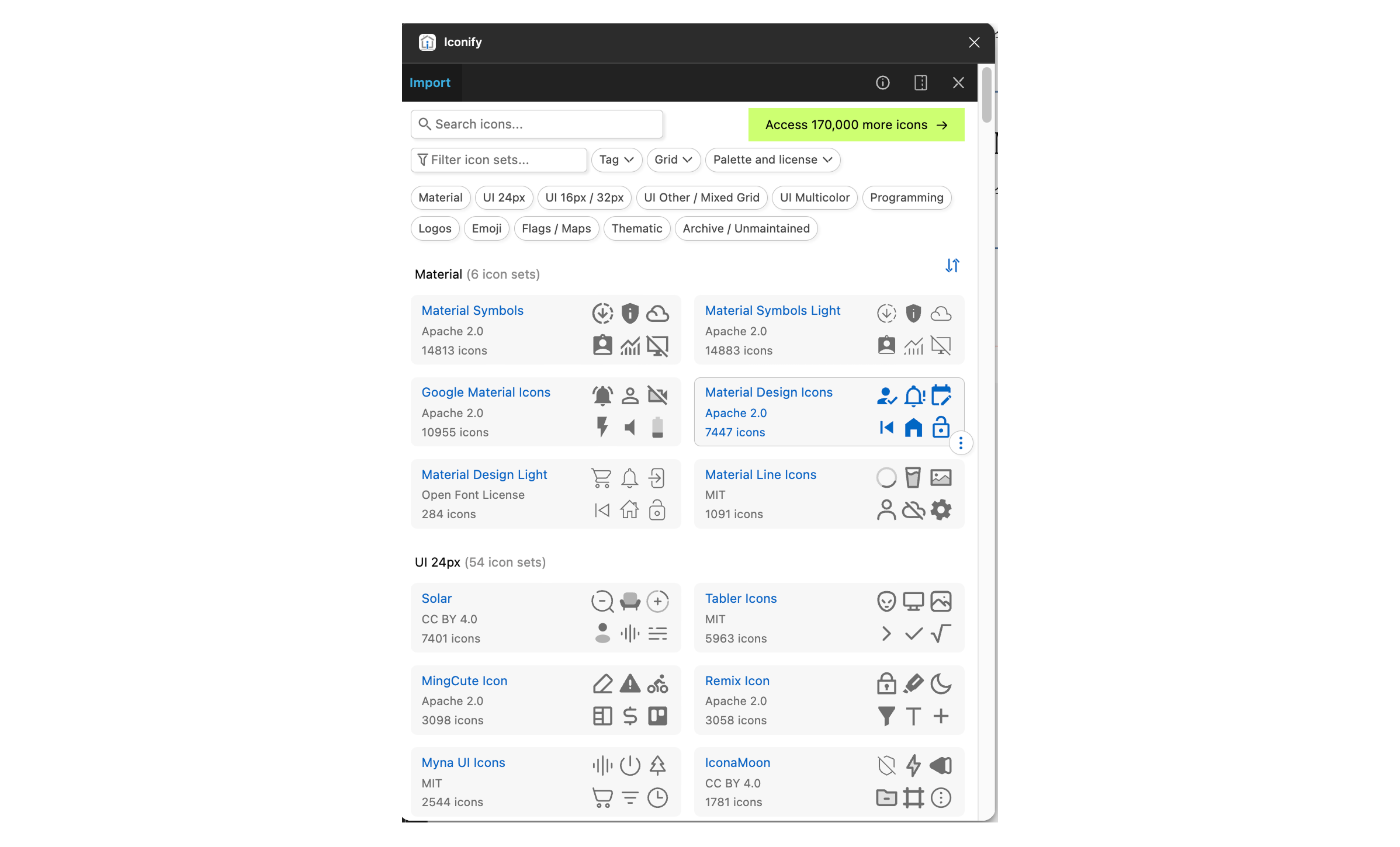Toggle the Material category filter chip
1400x847 pixels.
pyautogui.click(x=440, y=197)
